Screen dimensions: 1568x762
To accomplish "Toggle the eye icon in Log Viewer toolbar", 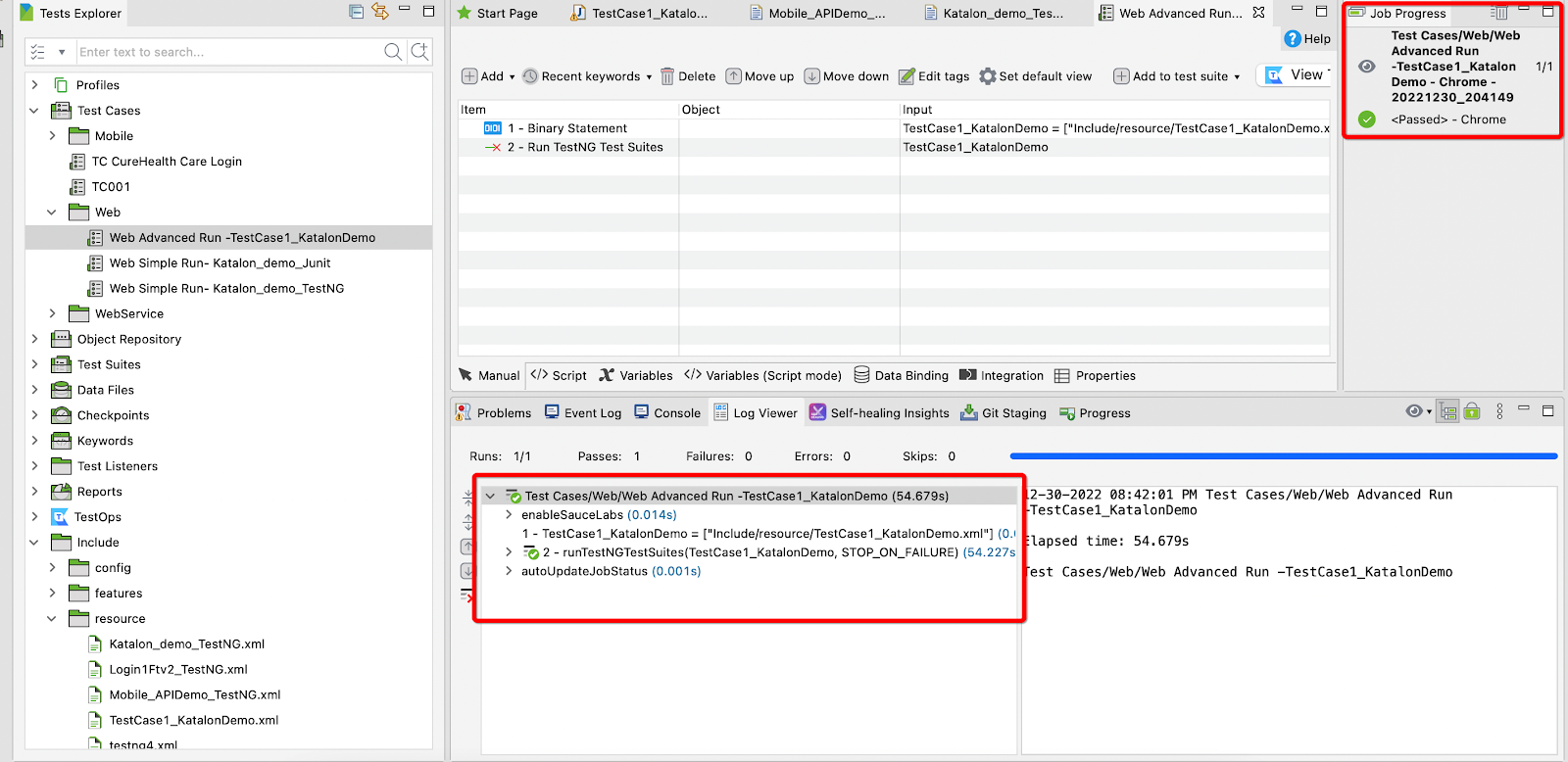I will tap(1413, 412).
